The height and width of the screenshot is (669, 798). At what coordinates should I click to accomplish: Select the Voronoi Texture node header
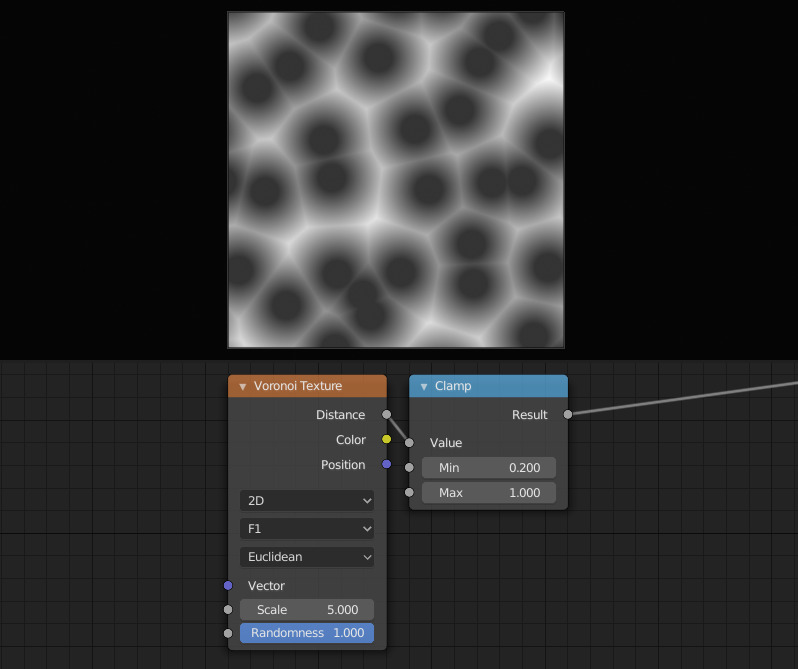click(x=307, y=386)
